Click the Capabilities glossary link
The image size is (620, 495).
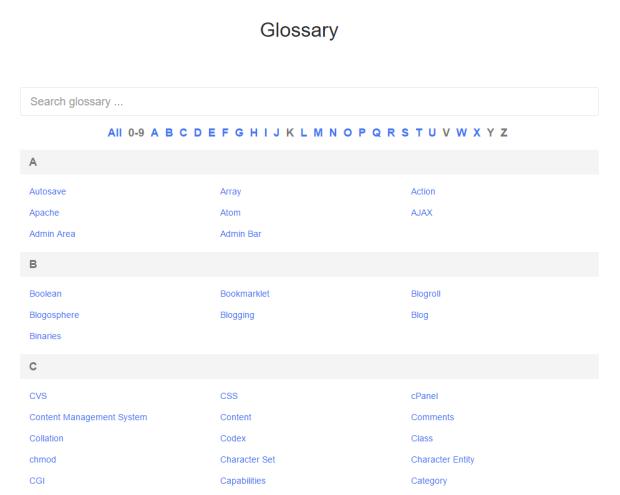pos(243,481)
